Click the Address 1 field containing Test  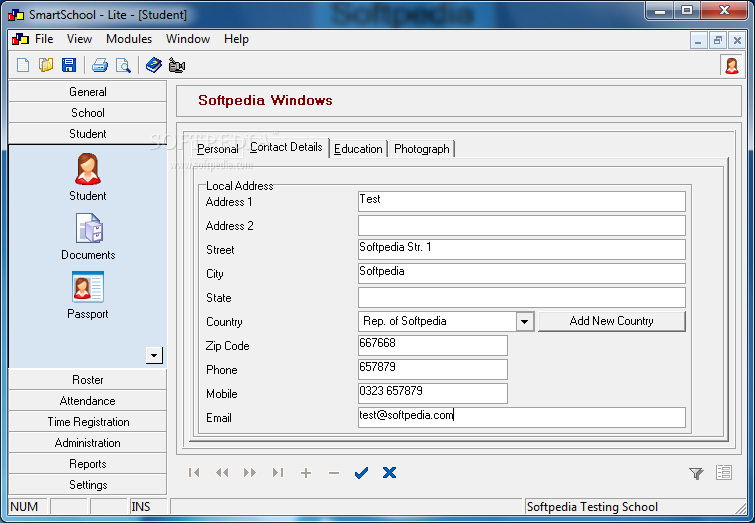(521, 201)
